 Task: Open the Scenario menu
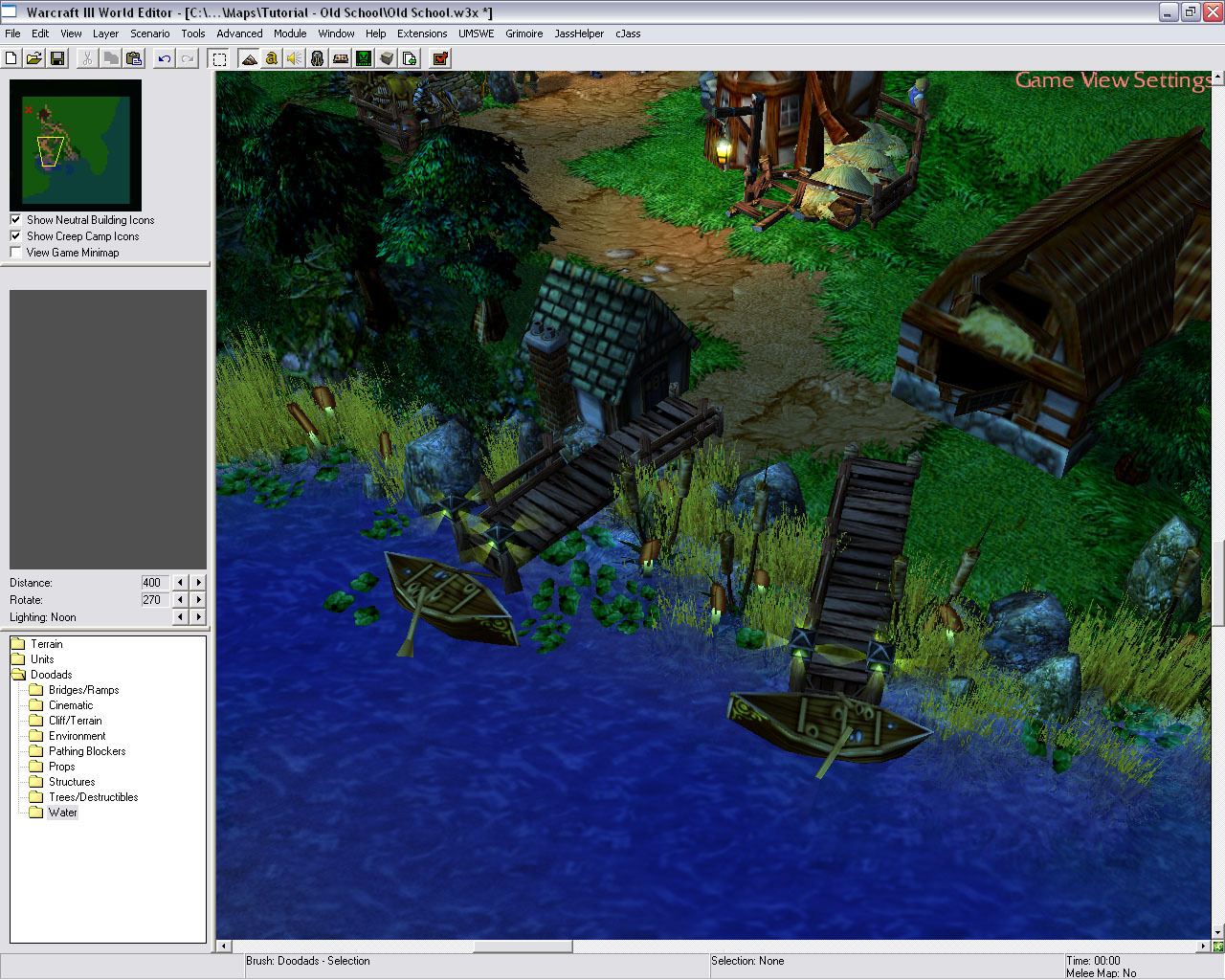150,33
